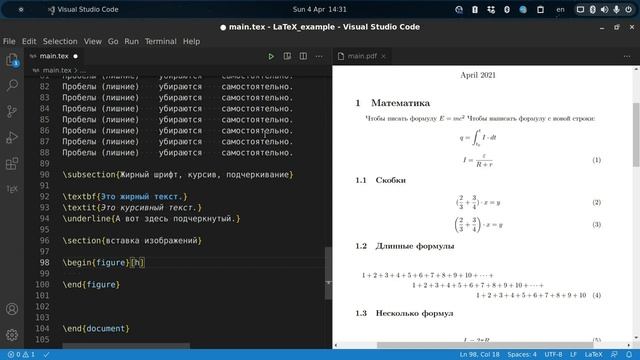The width and height of the screenshot is (640, 360).
Task: Change language mode via LaTeX
Action: click(x=593, y=355)
